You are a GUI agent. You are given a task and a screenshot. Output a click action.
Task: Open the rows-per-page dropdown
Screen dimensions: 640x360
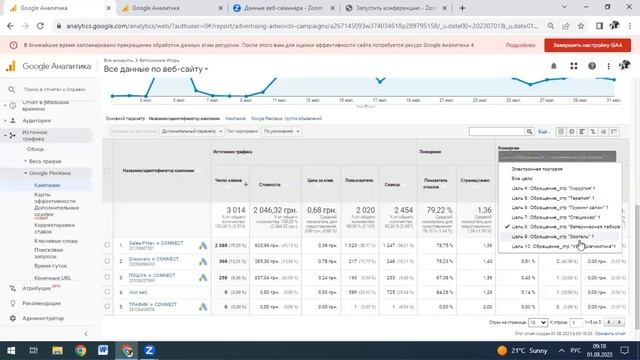537,322
